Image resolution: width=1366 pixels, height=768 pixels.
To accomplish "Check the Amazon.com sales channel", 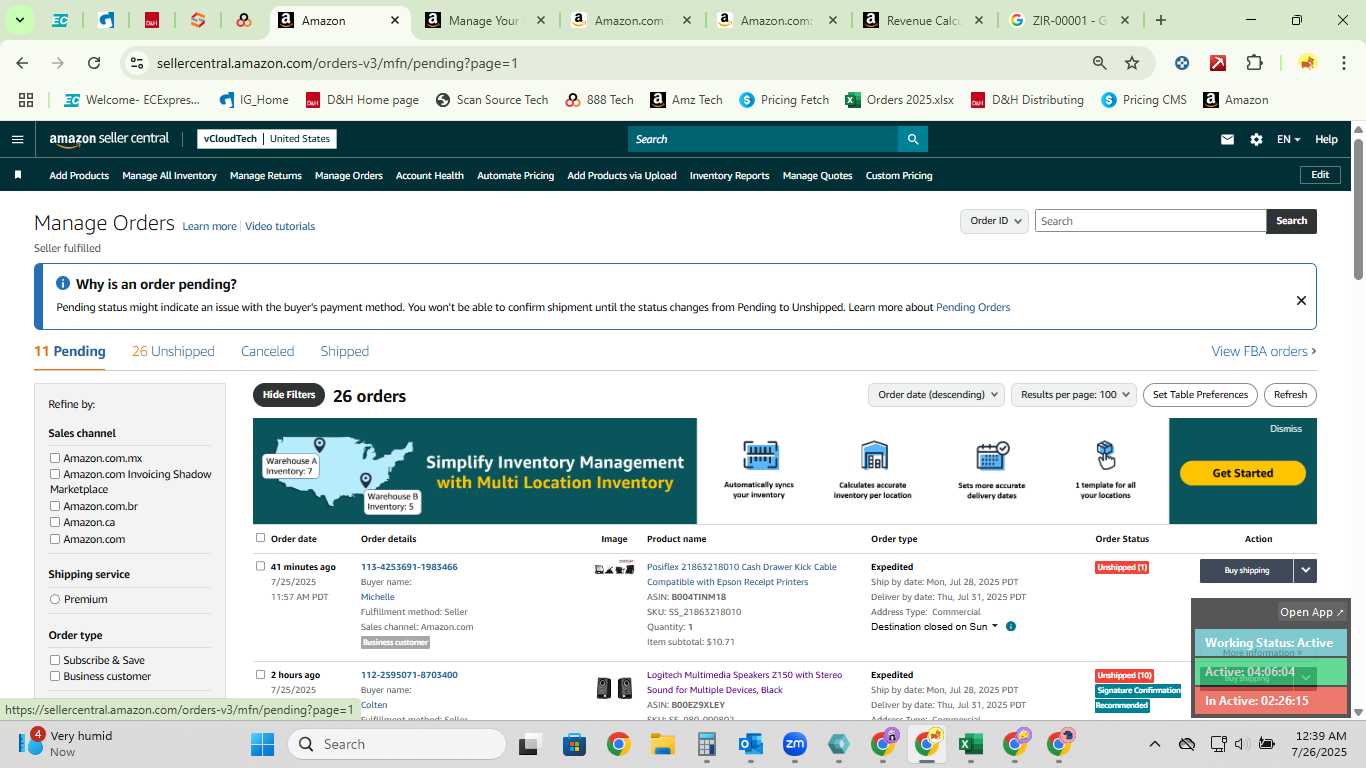I will tap(55, 539).
